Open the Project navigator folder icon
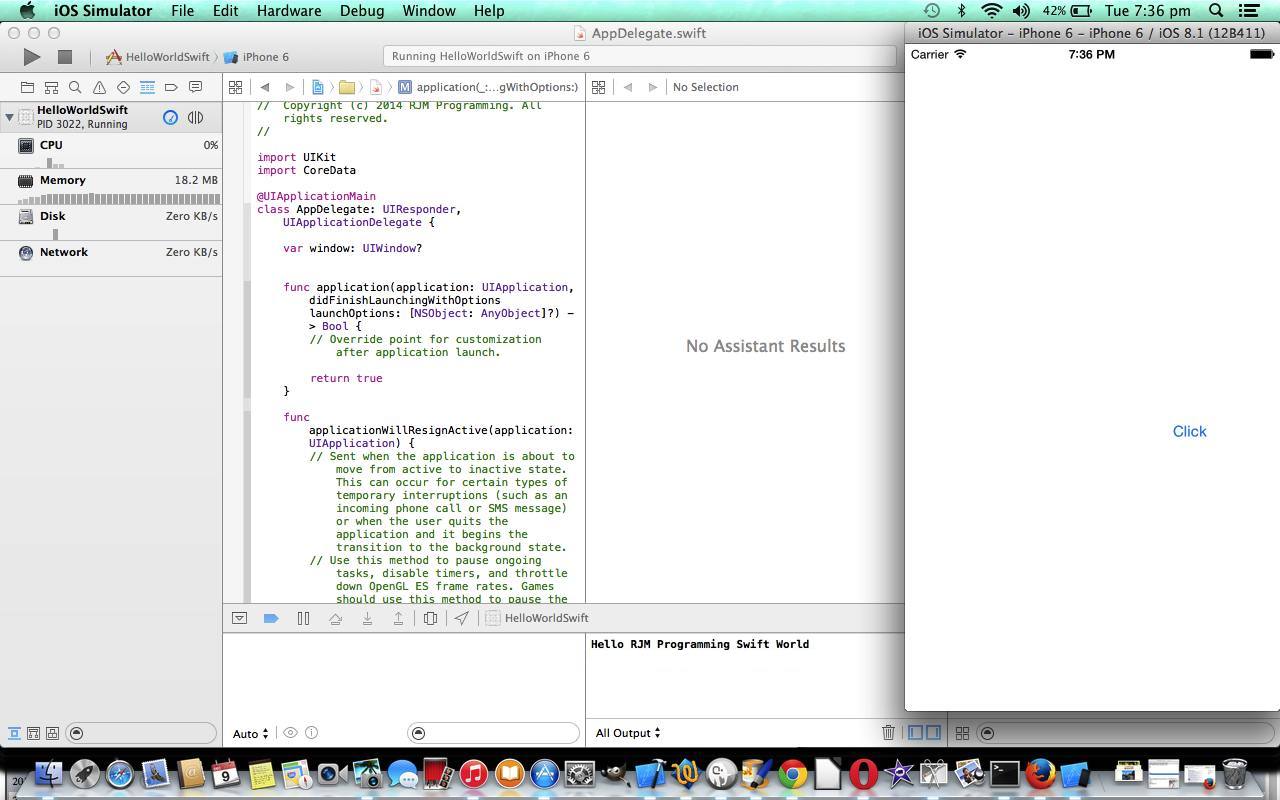Image resolution: width=1280 pixels, height=800 pixels. [27, 87]
